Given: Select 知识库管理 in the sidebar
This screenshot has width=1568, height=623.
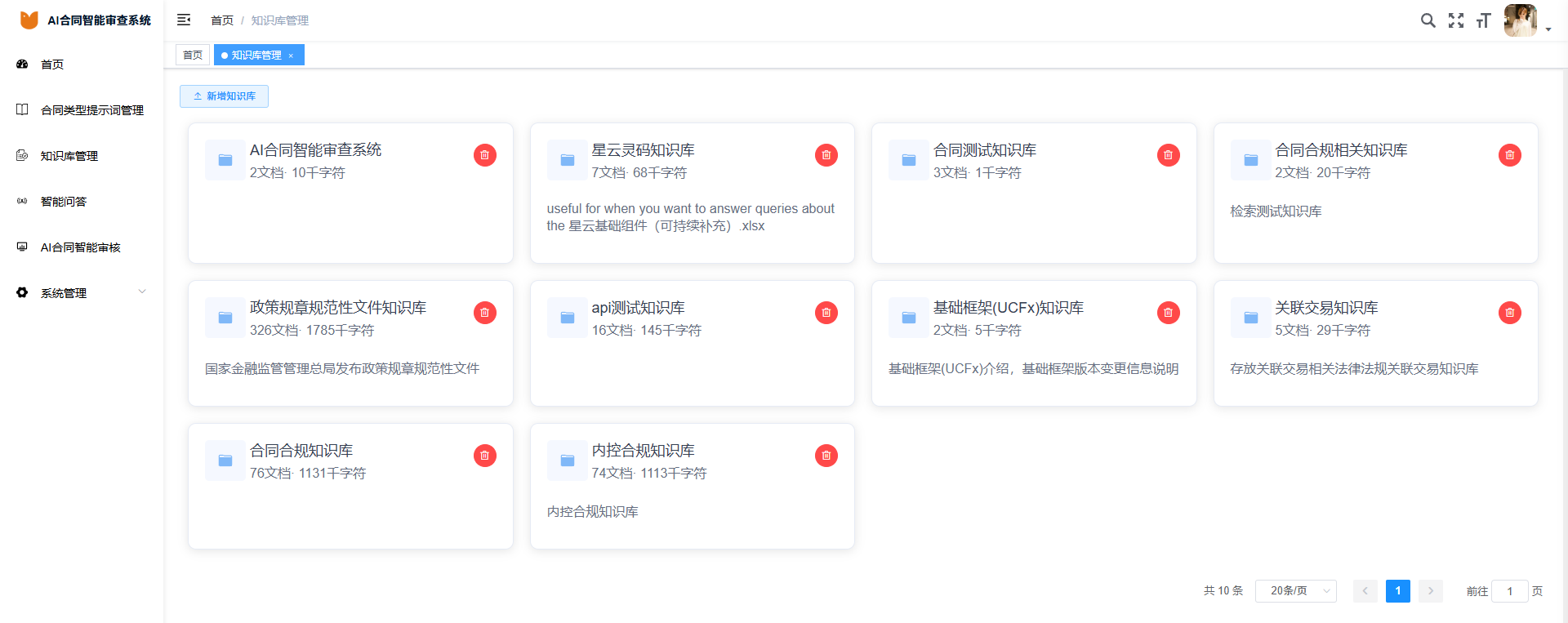Looking at the screenshot, I should (x=82, y=155).
